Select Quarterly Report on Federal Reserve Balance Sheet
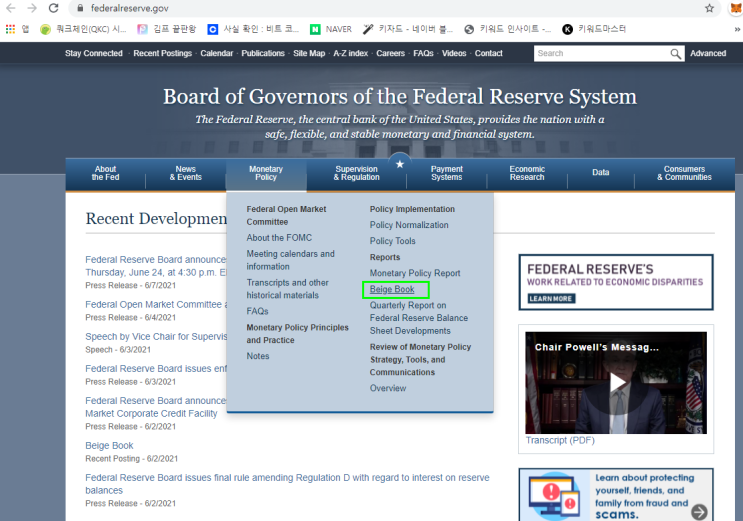This screenshot has height=521, width=743. (419, 318)
